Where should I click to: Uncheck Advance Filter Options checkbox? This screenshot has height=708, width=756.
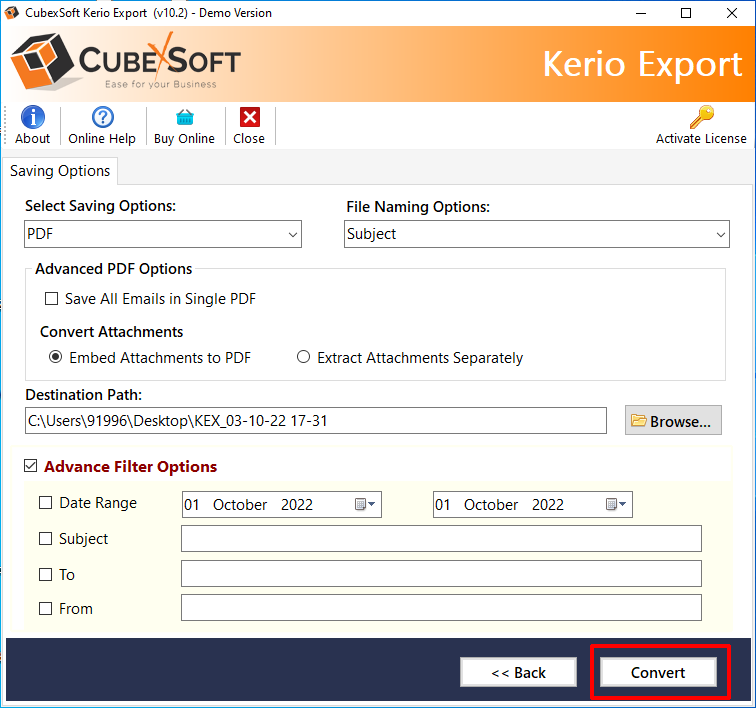coord(30,466)
